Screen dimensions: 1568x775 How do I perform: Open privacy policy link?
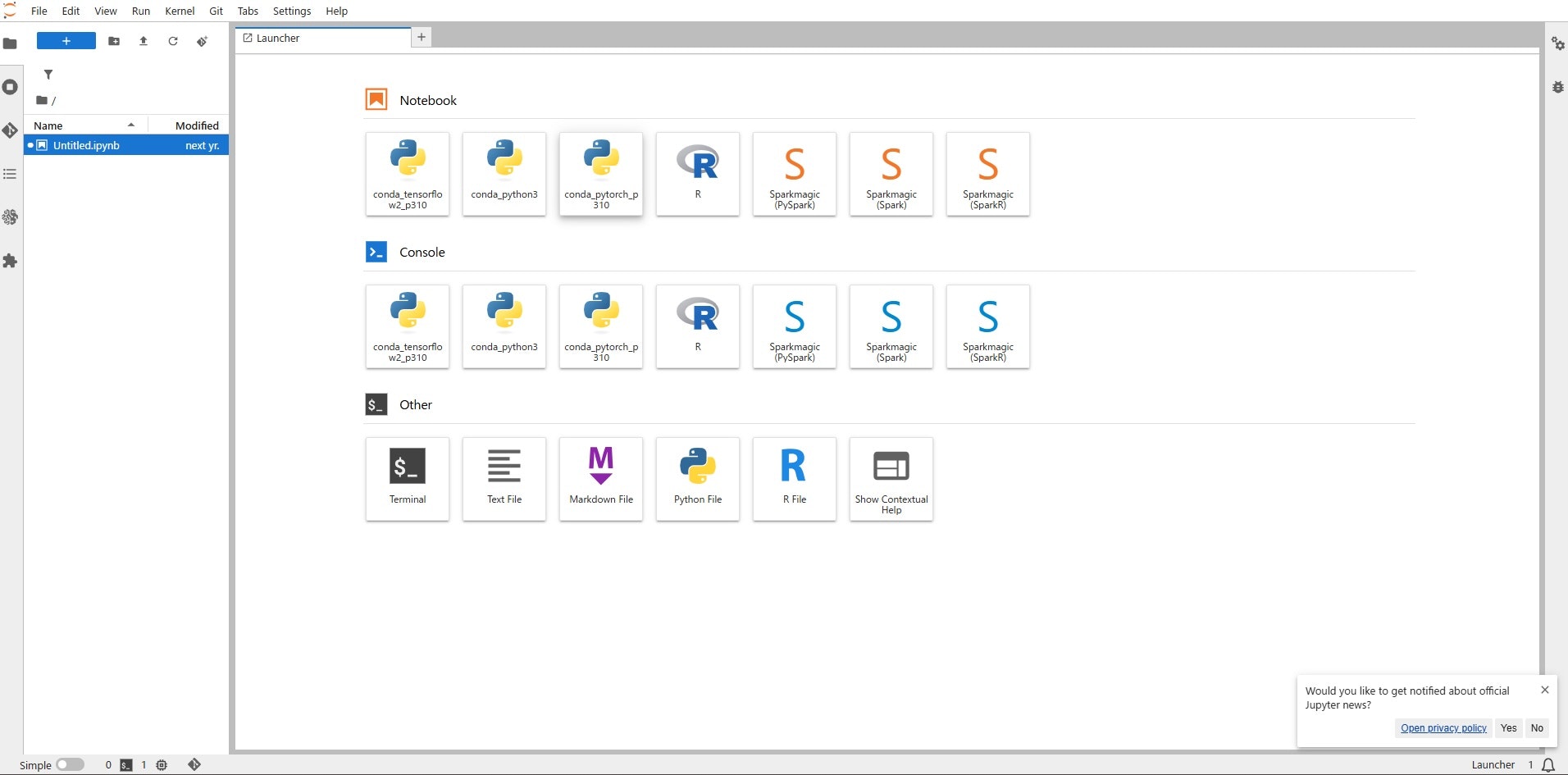(1443, 728)
